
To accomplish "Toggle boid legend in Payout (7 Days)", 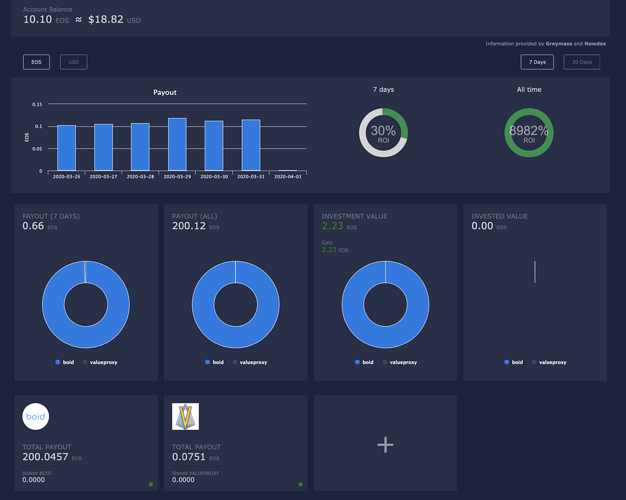I will pyautogui.click(x=64, y=362).
